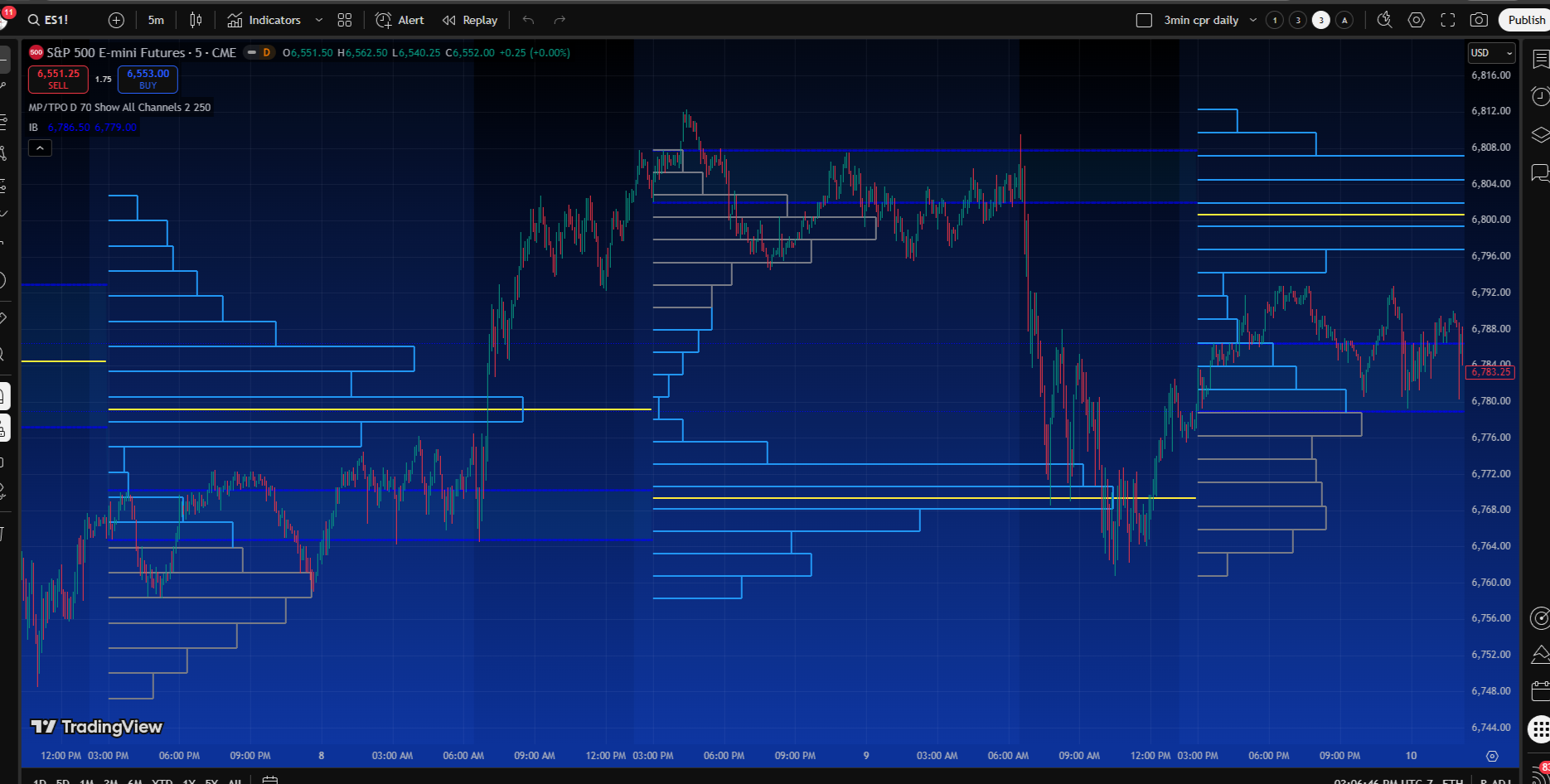Open the layout setup grid icon
The height and width of the screenshot is (784, 1550).
click(x=345, y=20)
